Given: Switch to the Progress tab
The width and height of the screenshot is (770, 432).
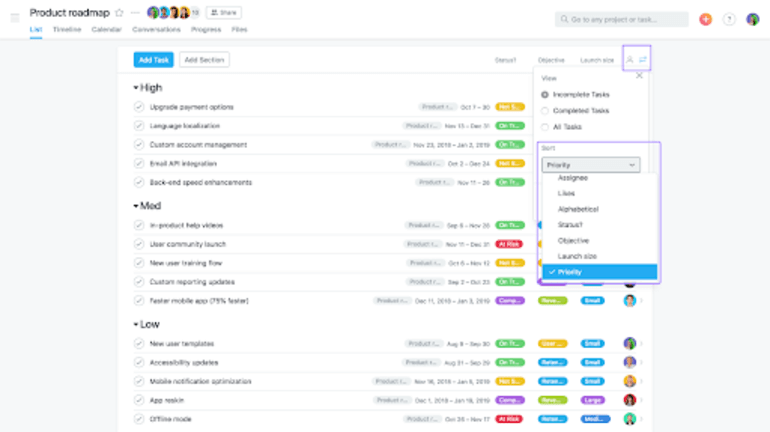Looking at the screenshot, I should pyautogui.click(x=206, y=29).
